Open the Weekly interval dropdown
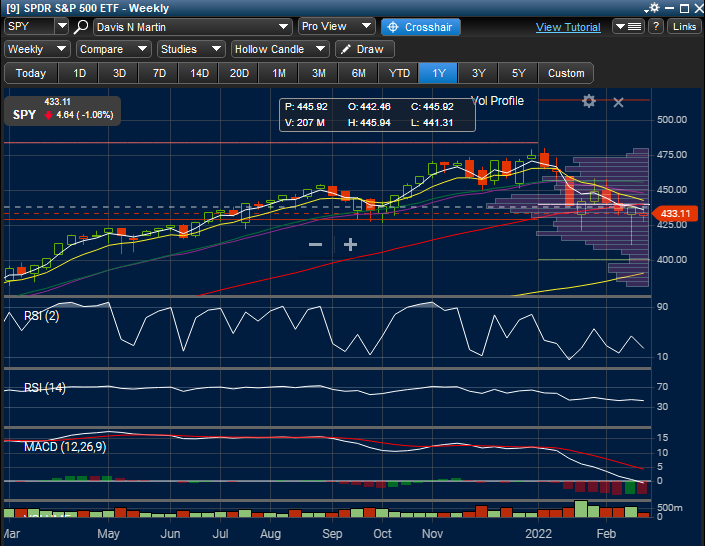Image resolution: width=705 pixels, height=546 pixels. click(x=37, y=49)
